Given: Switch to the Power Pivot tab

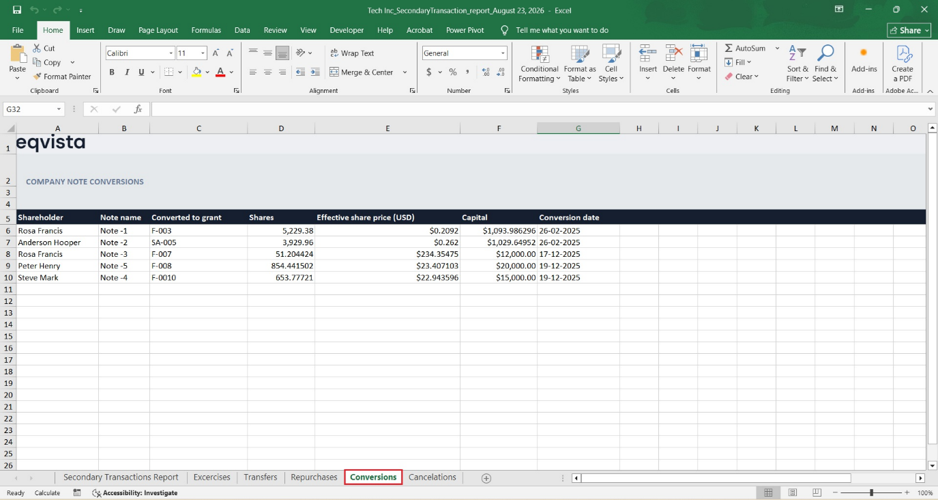Looking at the screenshot, I should click(465, 30).
